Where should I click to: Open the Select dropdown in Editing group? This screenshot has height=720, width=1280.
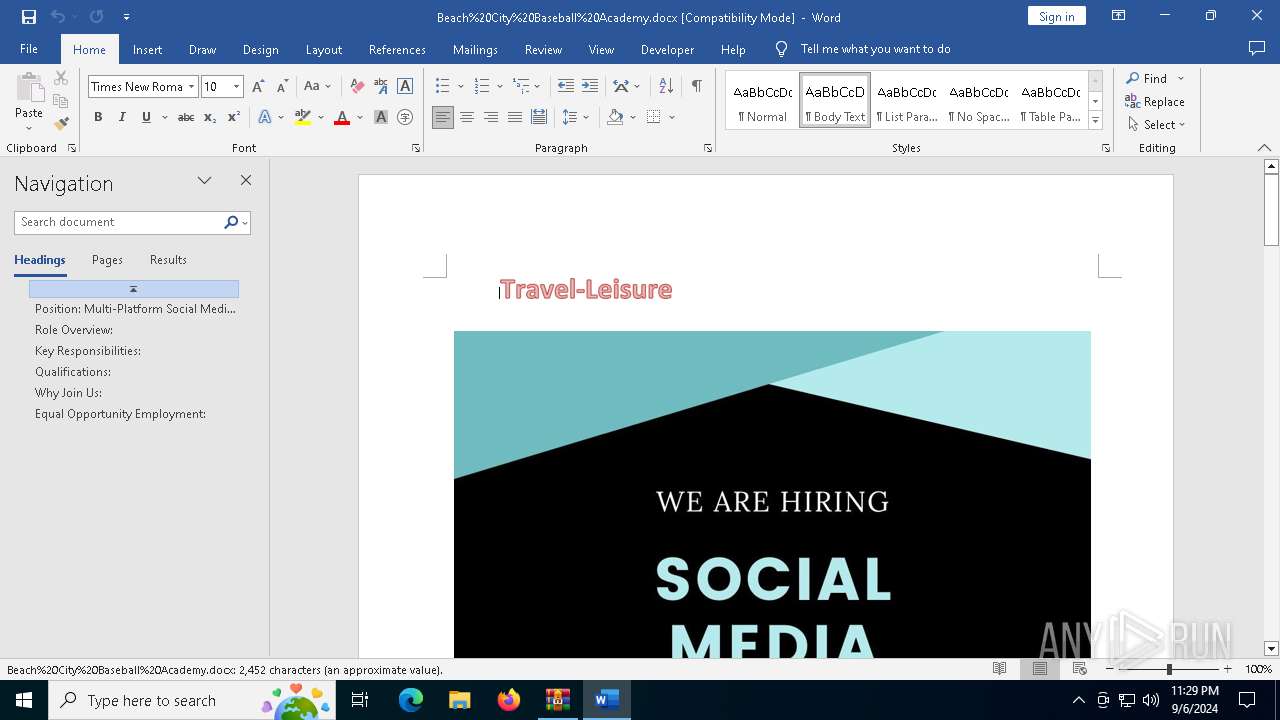pyautogui.click(x=1156, y=125)
